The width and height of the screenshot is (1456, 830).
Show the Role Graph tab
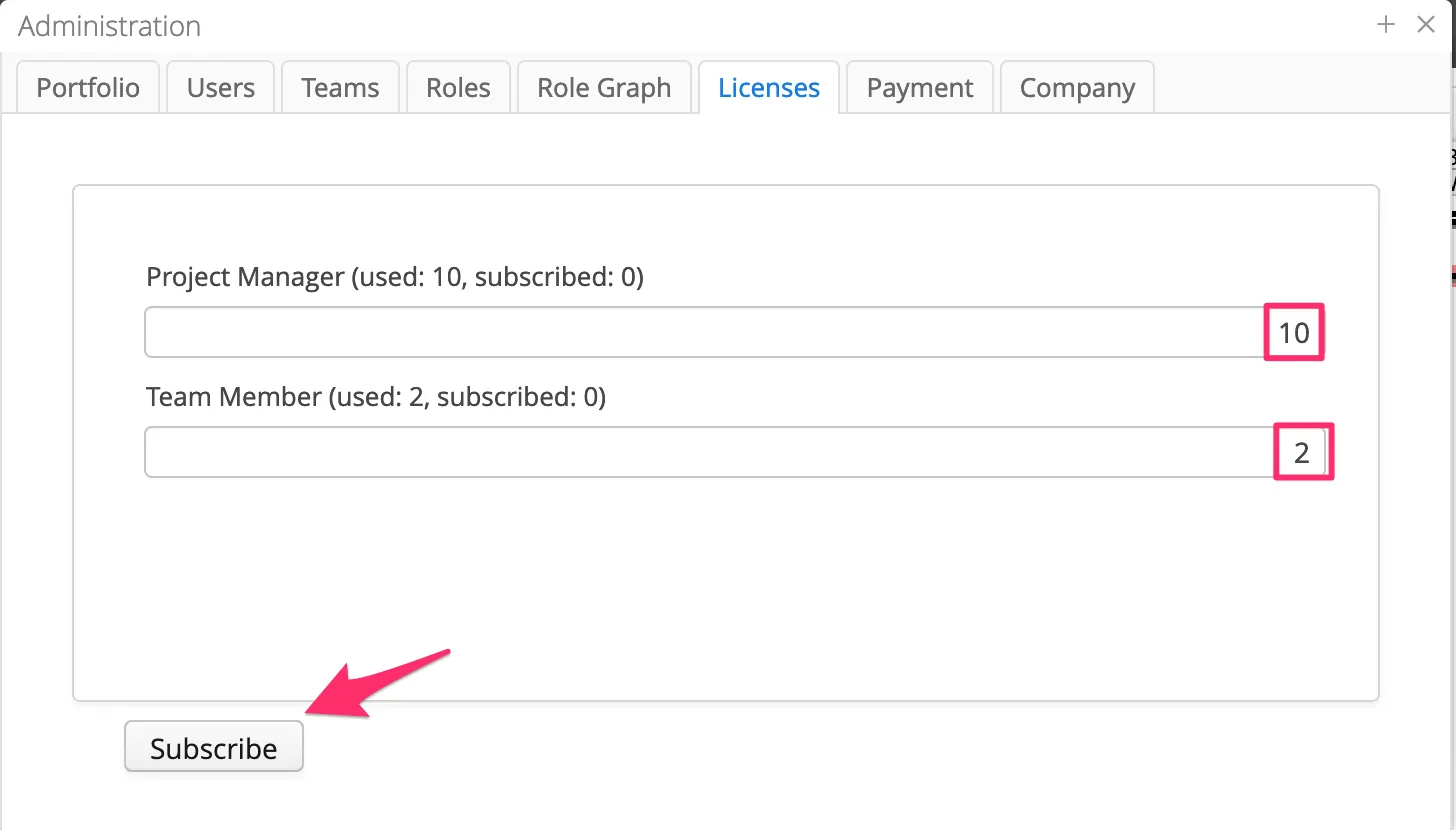click(x=604, y=88)
